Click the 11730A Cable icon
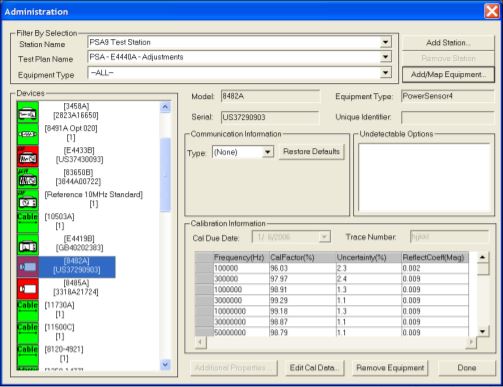 [x=28, y=311]
